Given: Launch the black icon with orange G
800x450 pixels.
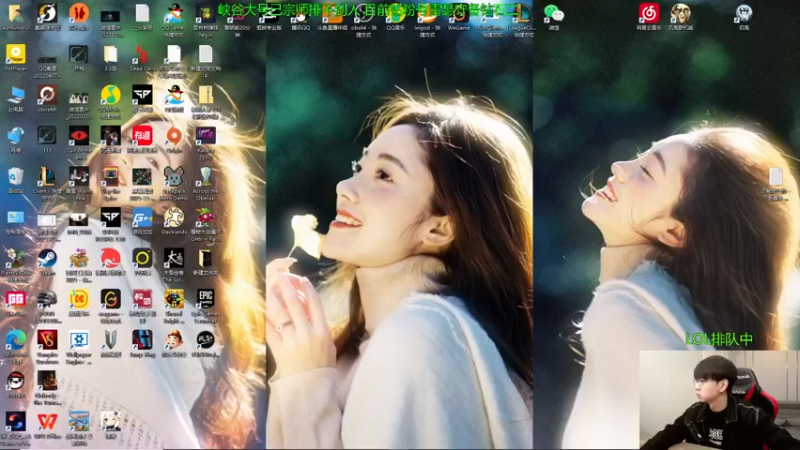Looking at the screenshot, I should (x=110, y=299).
